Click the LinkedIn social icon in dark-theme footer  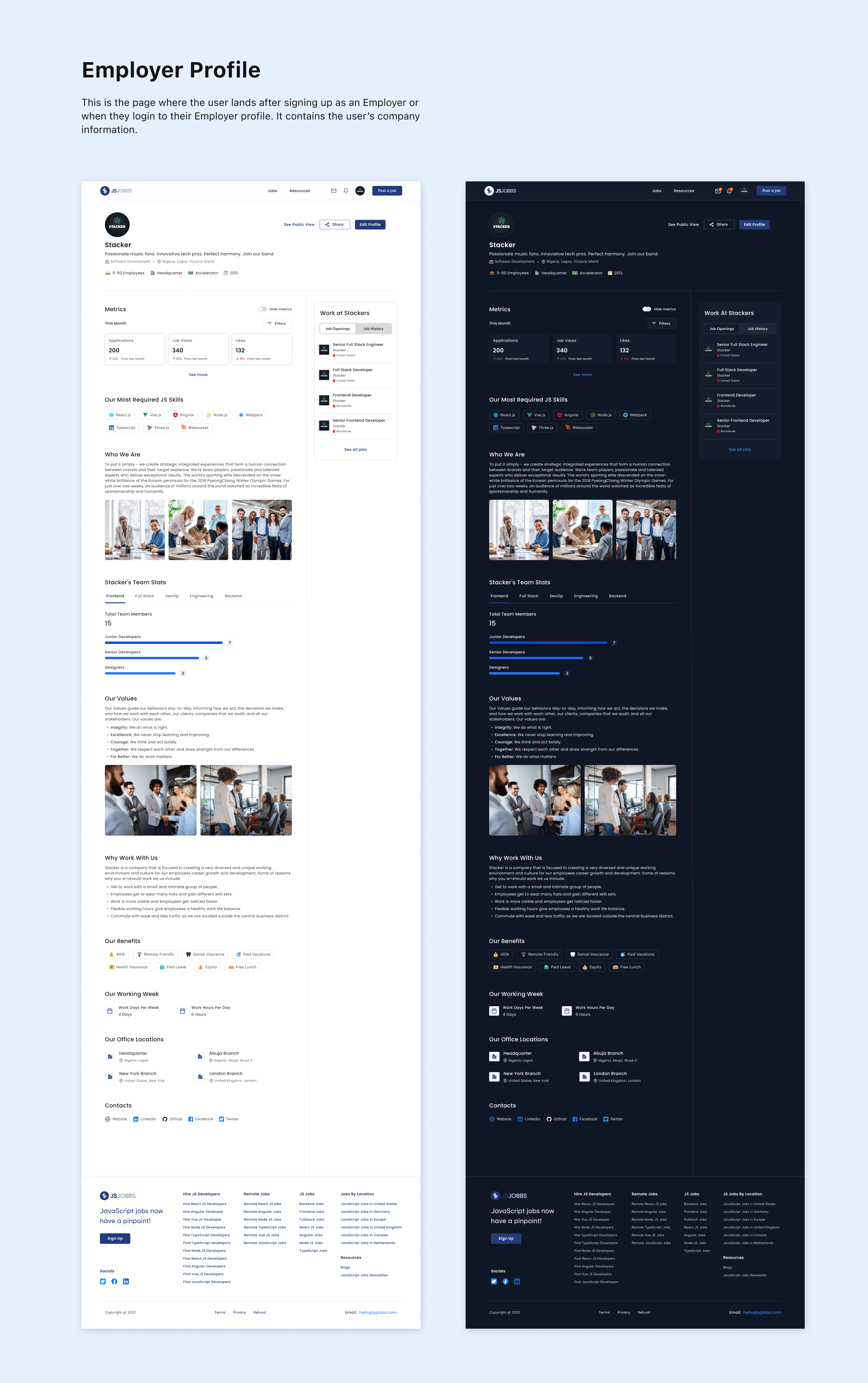[517, 1282]
